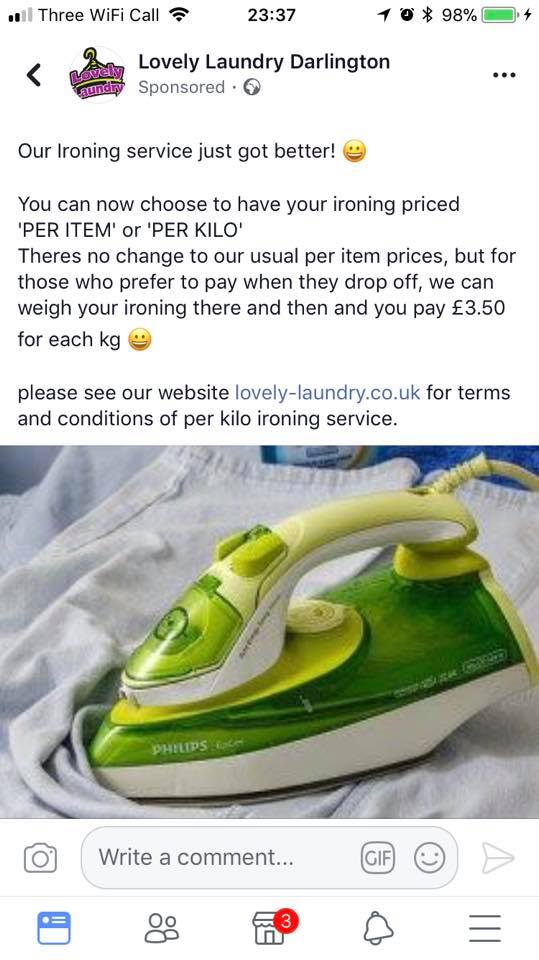Open the Notifications bell tab
This screenshot has width=539, height=960.
[378, 928]
